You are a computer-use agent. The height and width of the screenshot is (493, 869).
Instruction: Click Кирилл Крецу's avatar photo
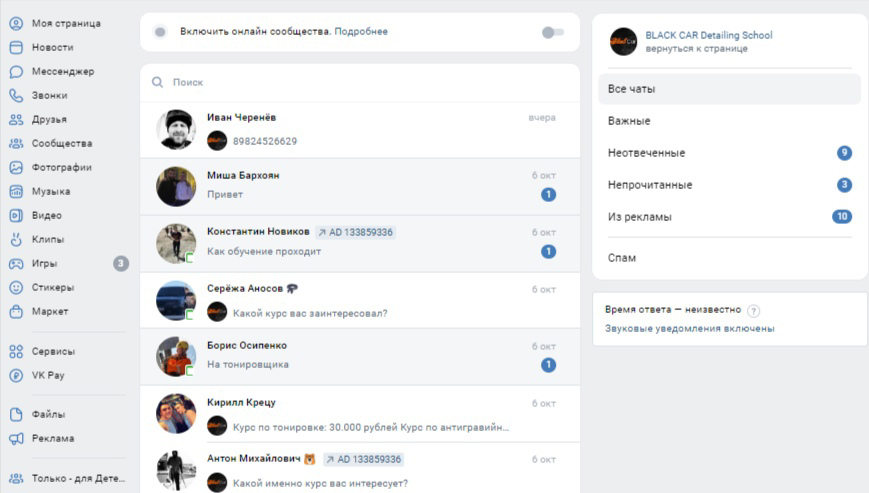(176, 414)
